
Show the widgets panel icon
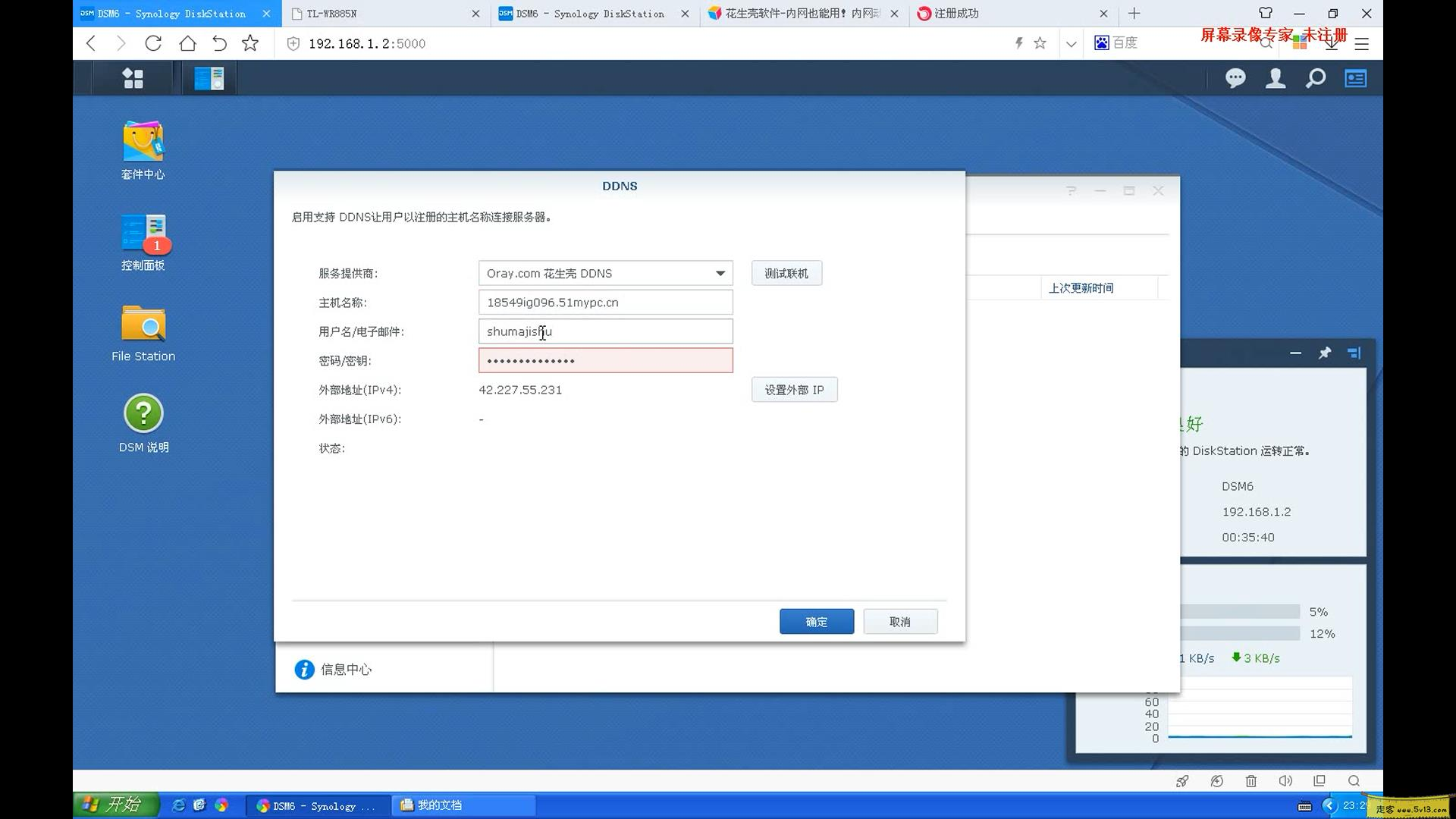tap(1357, 77)
